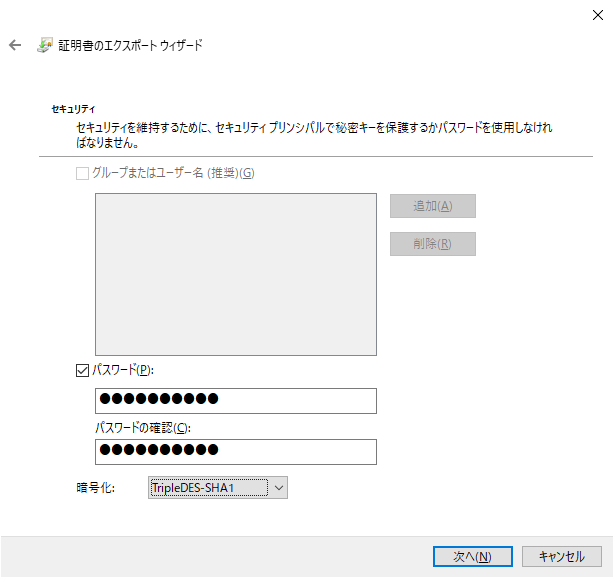Click the 追加(A) button

[x=433, y=206]
